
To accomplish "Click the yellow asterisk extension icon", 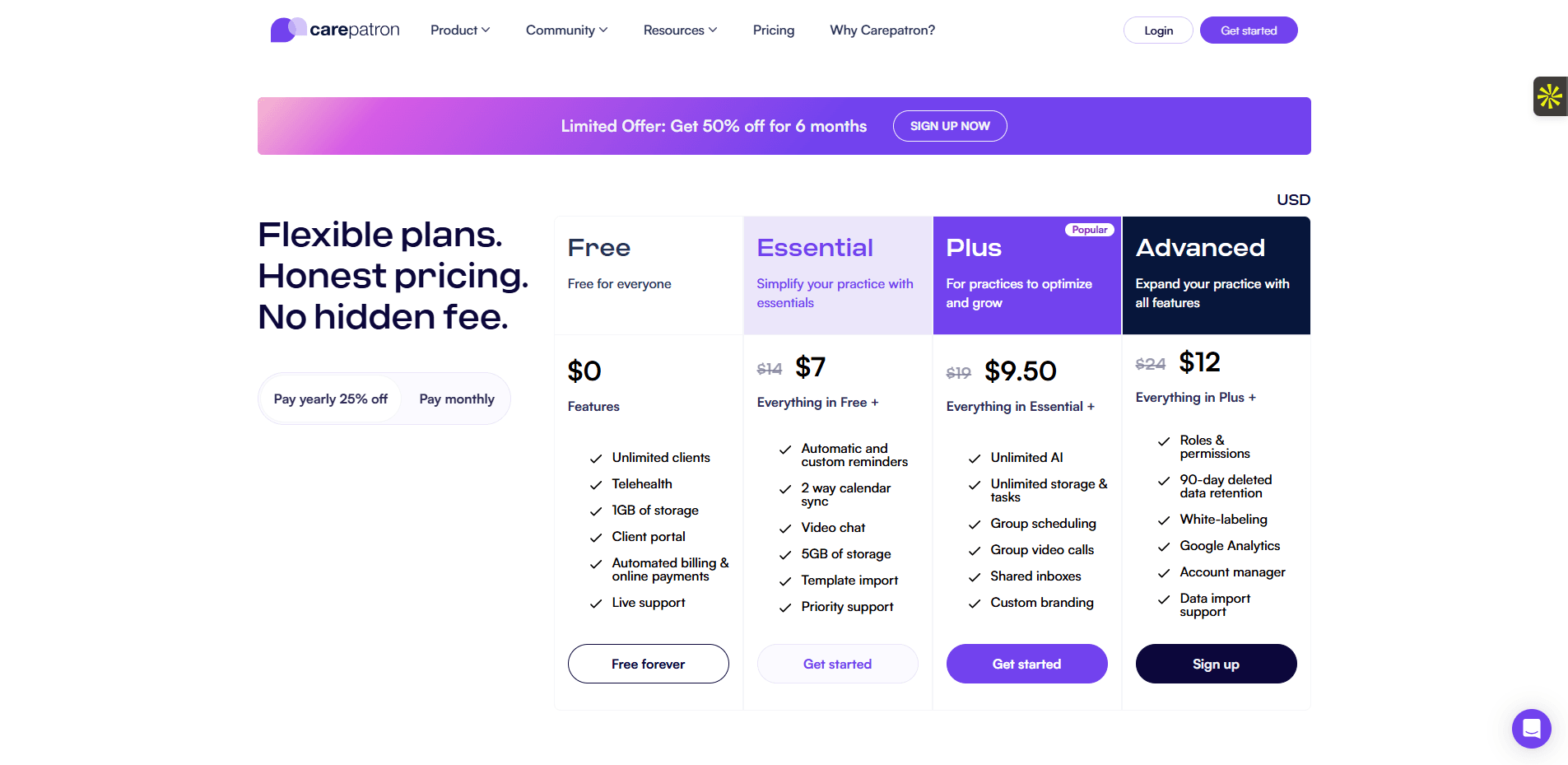I will 1550,96.
